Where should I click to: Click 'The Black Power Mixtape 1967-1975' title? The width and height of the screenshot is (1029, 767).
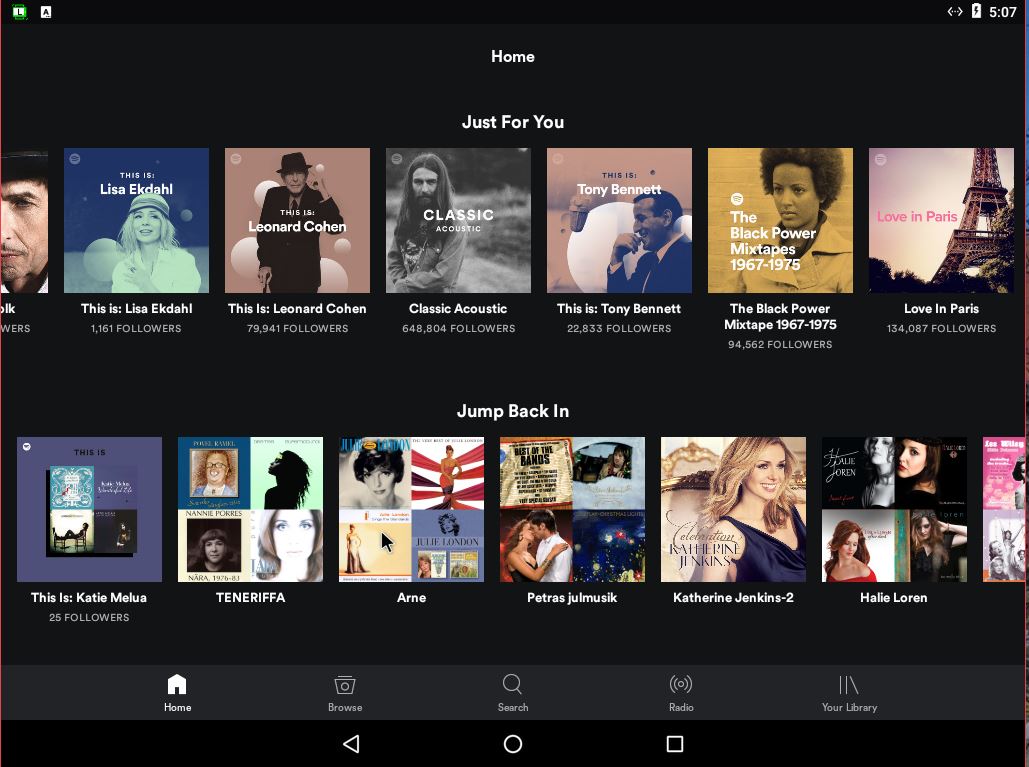[x=780, y=316]
